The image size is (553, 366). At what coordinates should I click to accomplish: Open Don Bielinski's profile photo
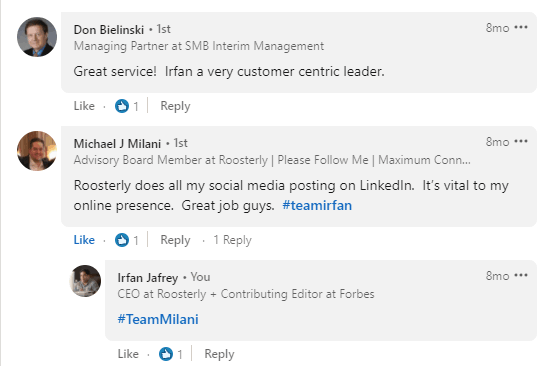pos(37,37)
